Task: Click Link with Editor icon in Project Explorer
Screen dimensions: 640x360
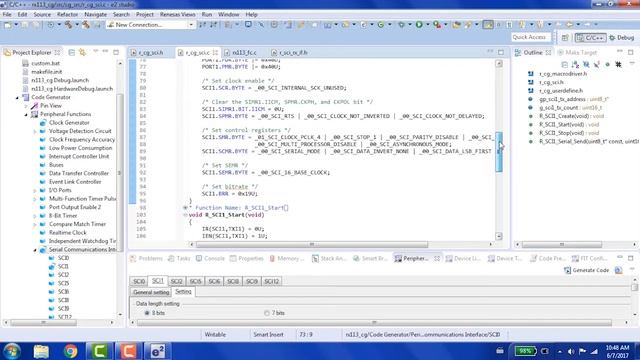Action: tap(82, 52)
